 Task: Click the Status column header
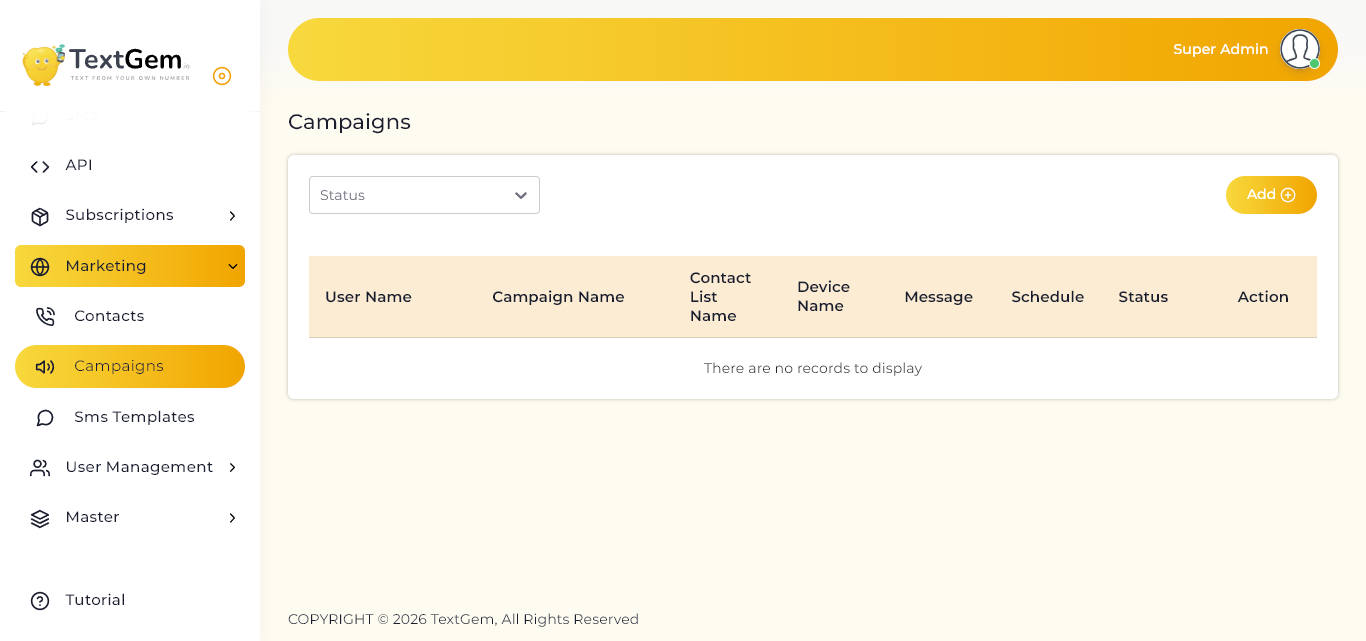pyautogui.click(x=1143, y=297)
